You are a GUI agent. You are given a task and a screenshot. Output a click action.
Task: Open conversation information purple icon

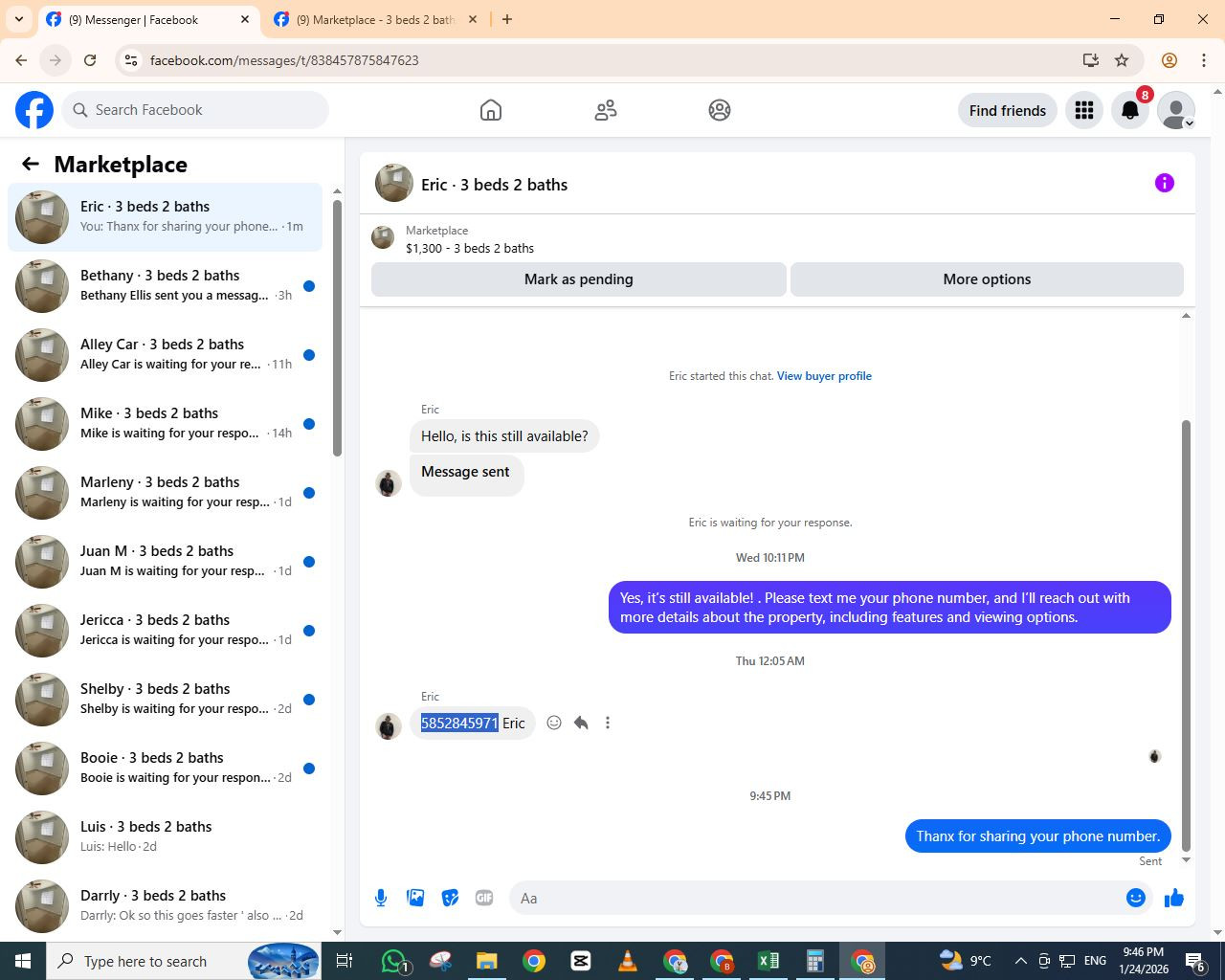(x=1165, y=183)
